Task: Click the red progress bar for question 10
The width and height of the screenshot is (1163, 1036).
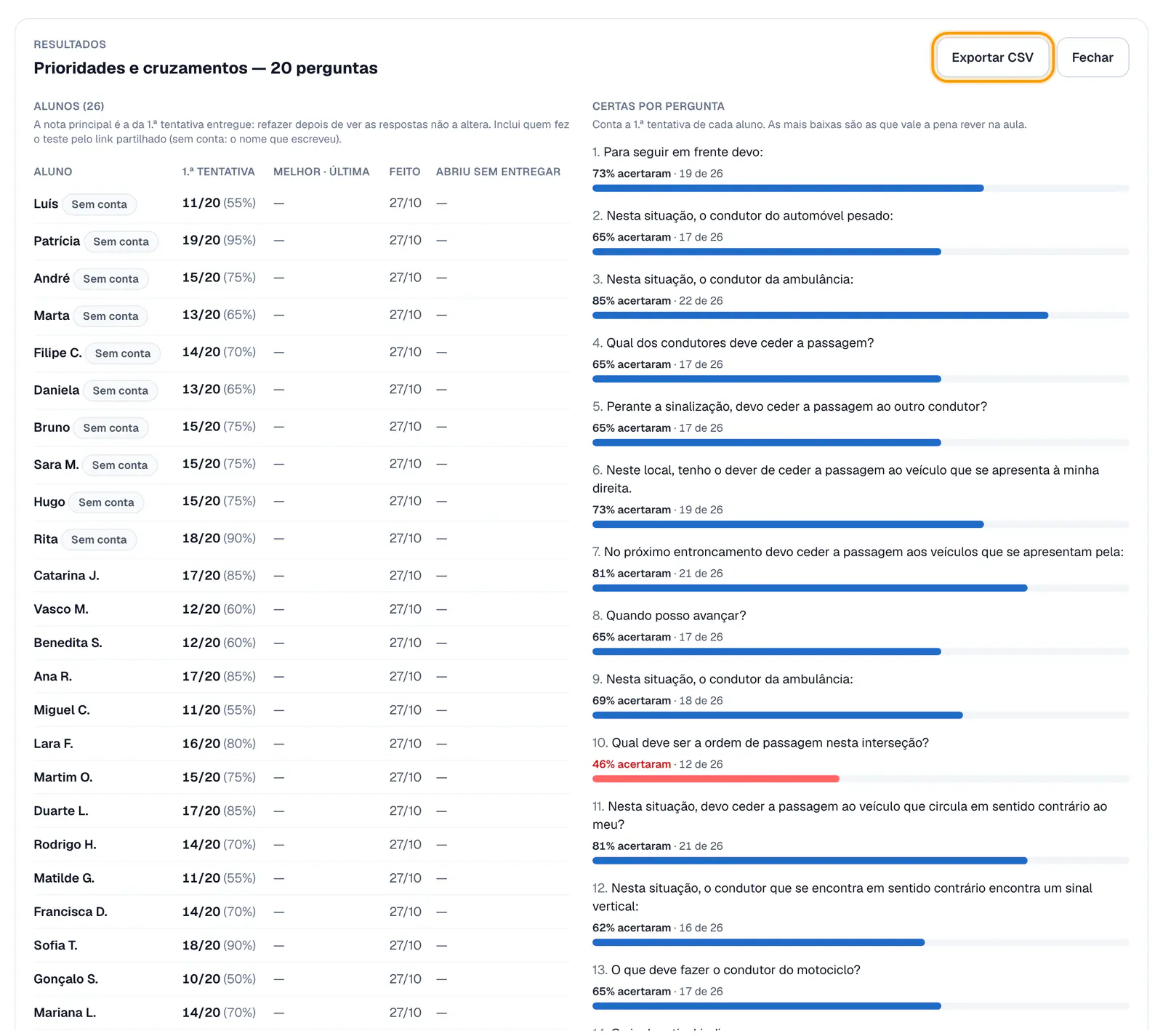Action: [x=861, y=779]
